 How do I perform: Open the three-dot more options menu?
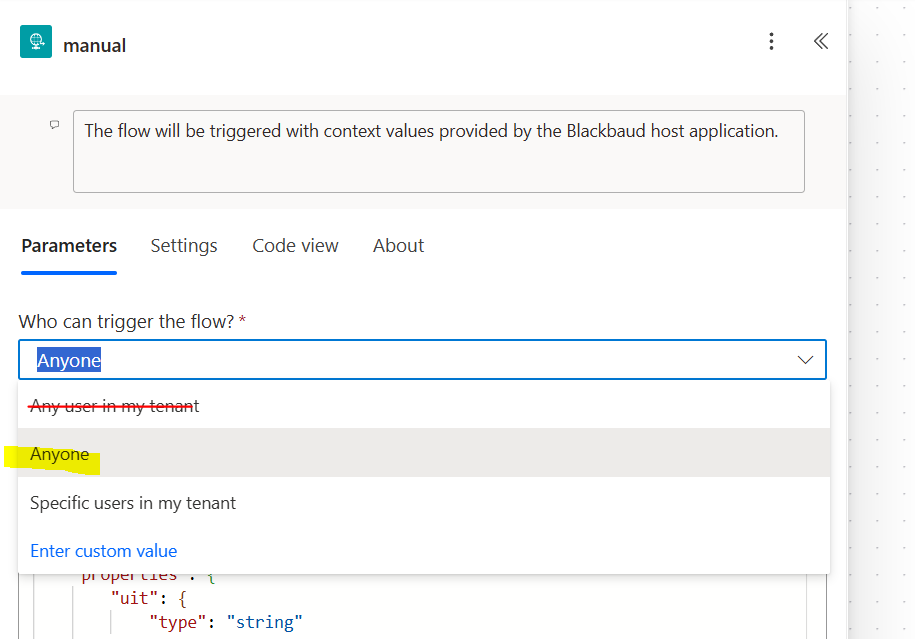click(x=771, y=41)
